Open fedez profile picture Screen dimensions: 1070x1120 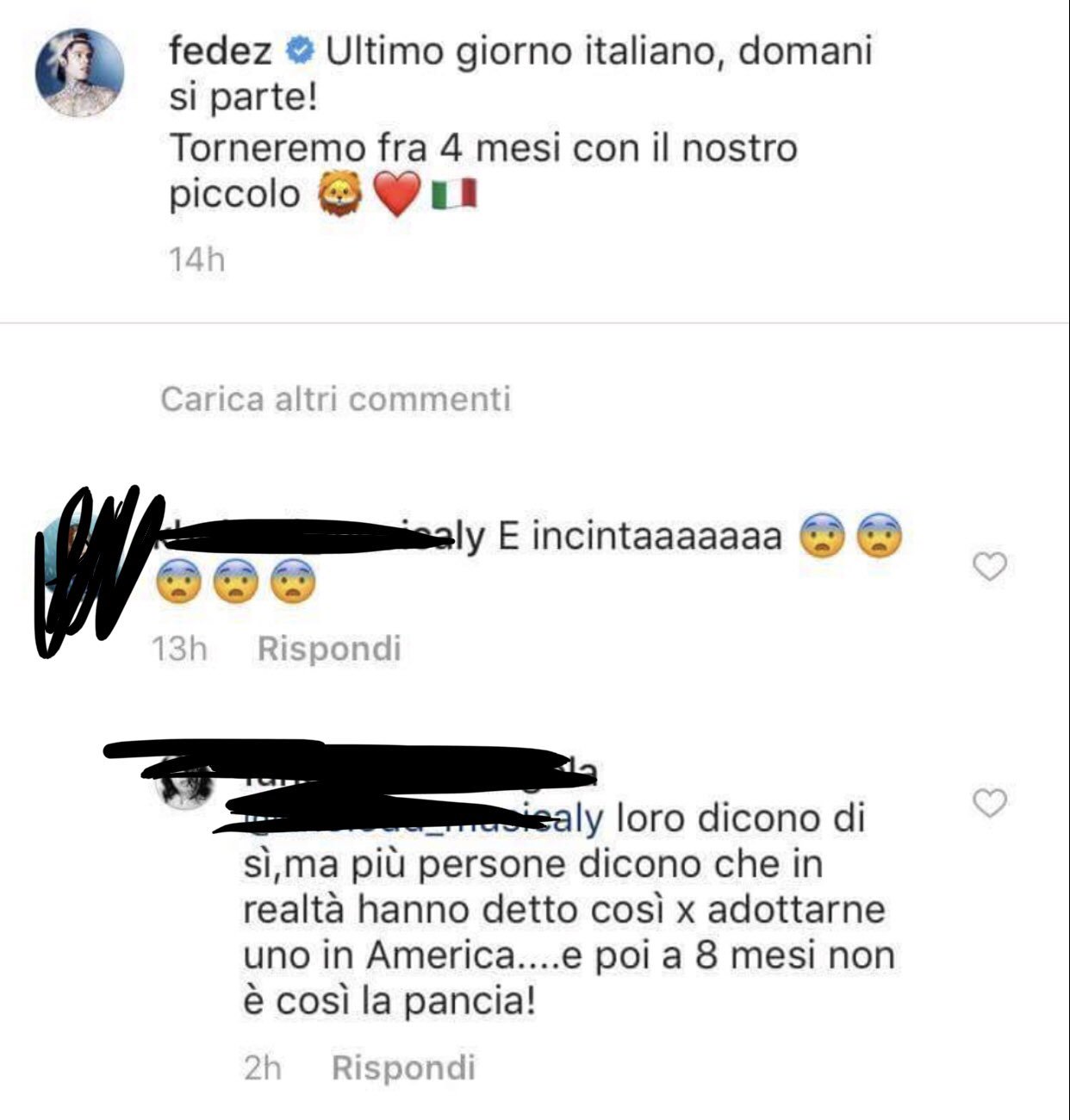[x=80, y=73]
